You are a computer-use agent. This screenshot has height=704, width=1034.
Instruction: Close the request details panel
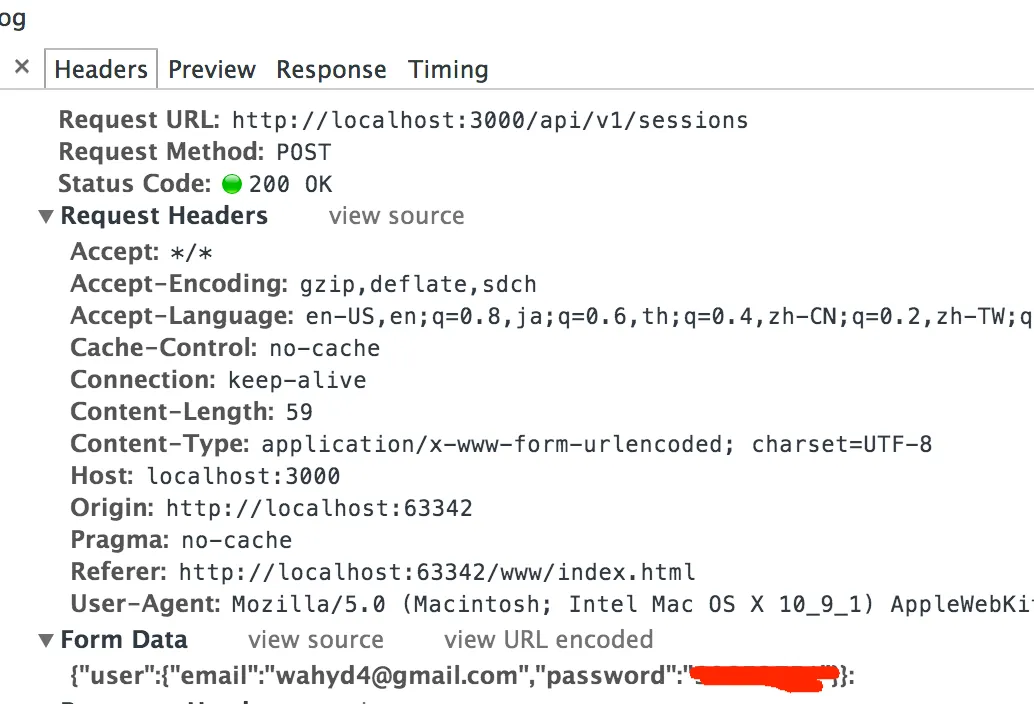point(22,66)
